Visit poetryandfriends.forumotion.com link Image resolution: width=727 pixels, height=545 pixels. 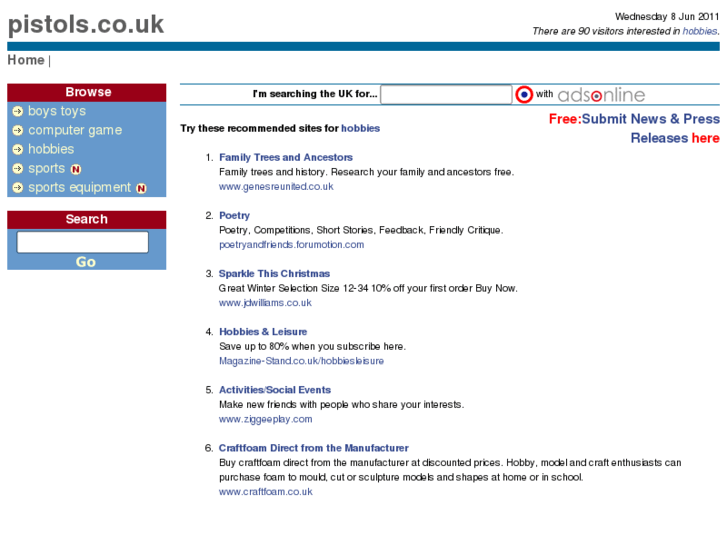point(291,244)
